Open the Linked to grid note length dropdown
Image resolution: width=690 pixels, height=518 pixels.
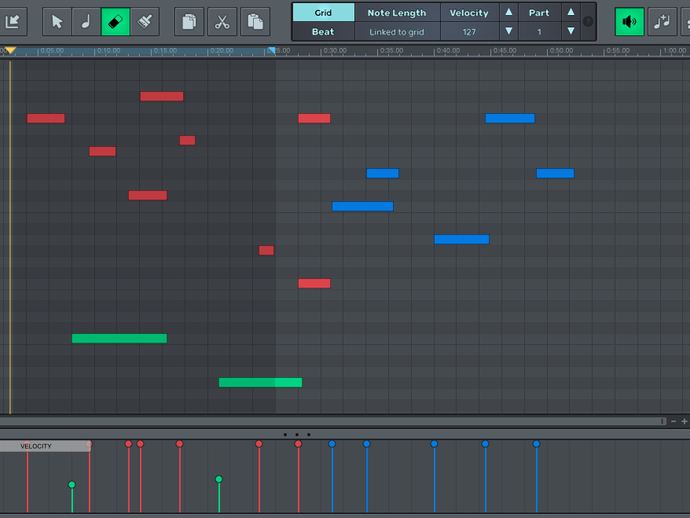(397, 32)
